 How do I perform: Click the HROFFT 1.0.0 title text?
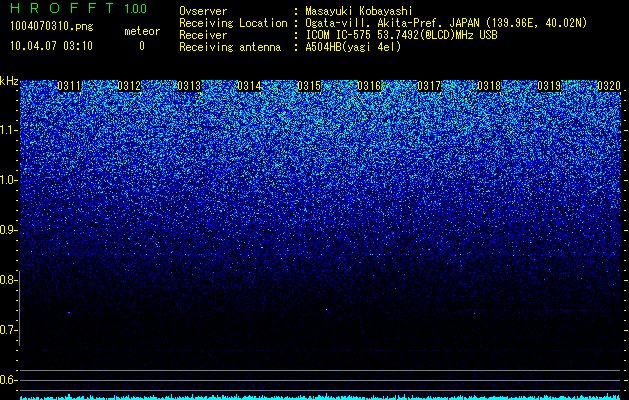click(x=78, y=8)
